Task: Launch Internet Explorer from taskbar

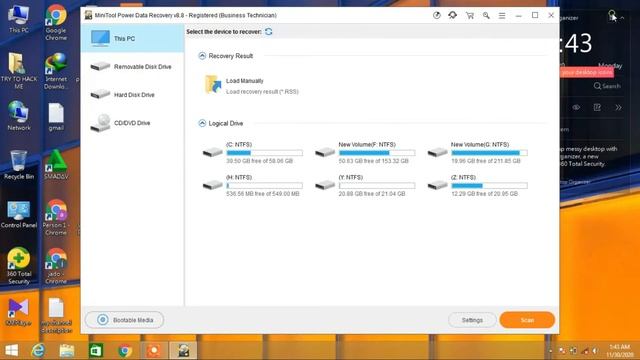Action: tap(38, 351)
